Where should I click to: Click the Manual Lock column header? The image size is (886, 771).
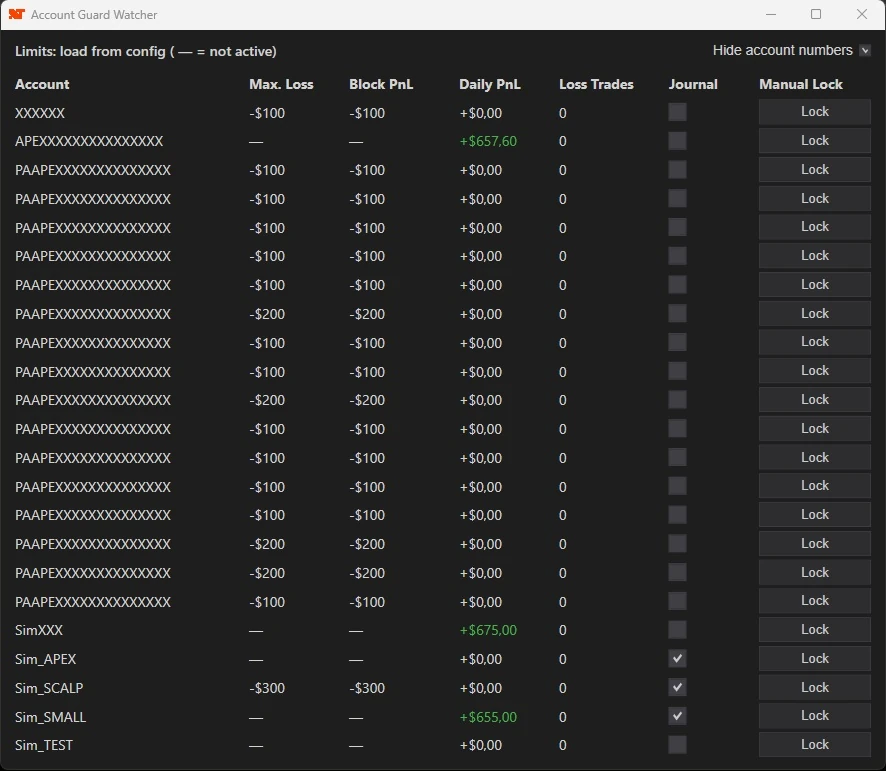(x=801, y=84)
